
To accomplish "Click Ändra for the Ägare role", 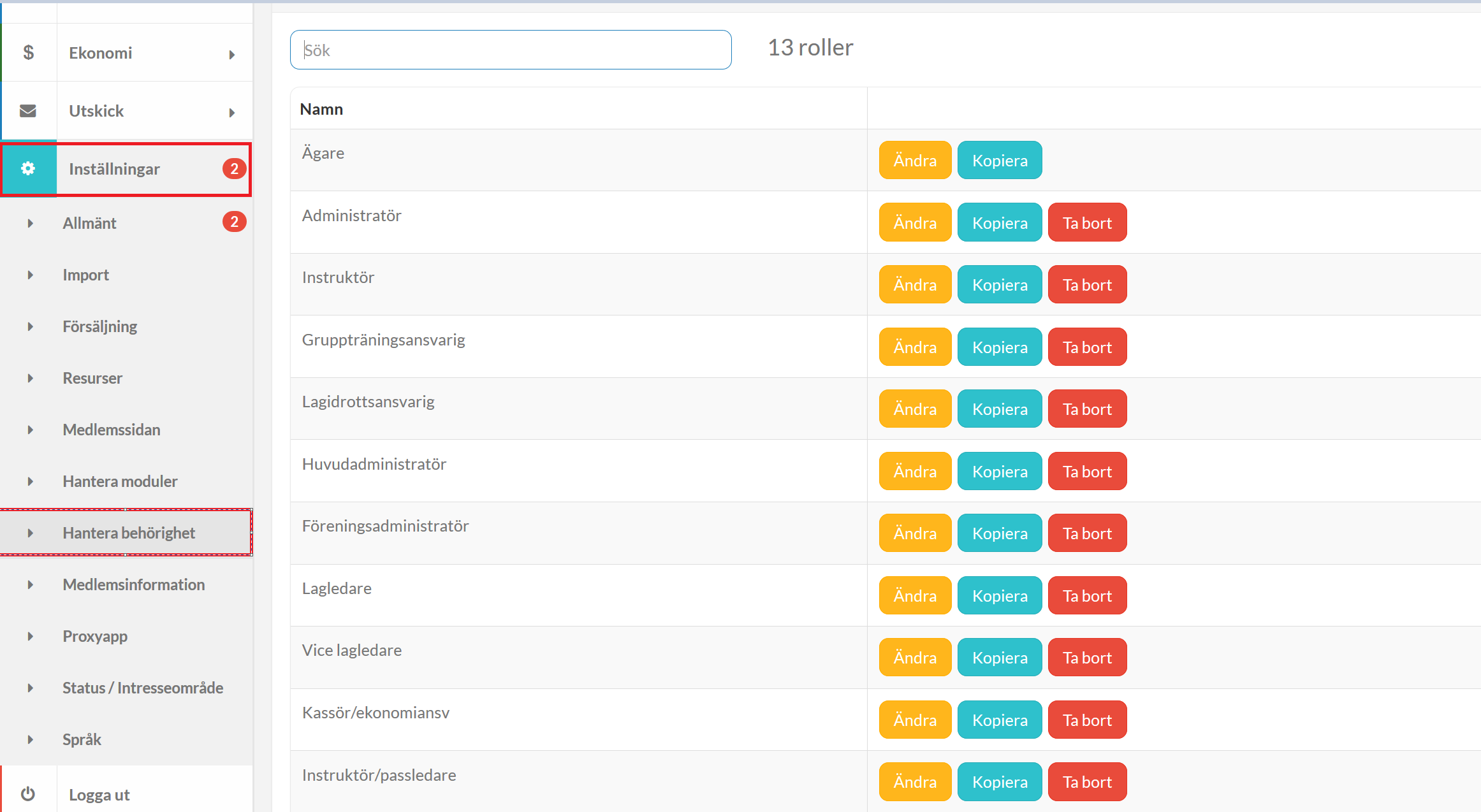I will point(915,160).
